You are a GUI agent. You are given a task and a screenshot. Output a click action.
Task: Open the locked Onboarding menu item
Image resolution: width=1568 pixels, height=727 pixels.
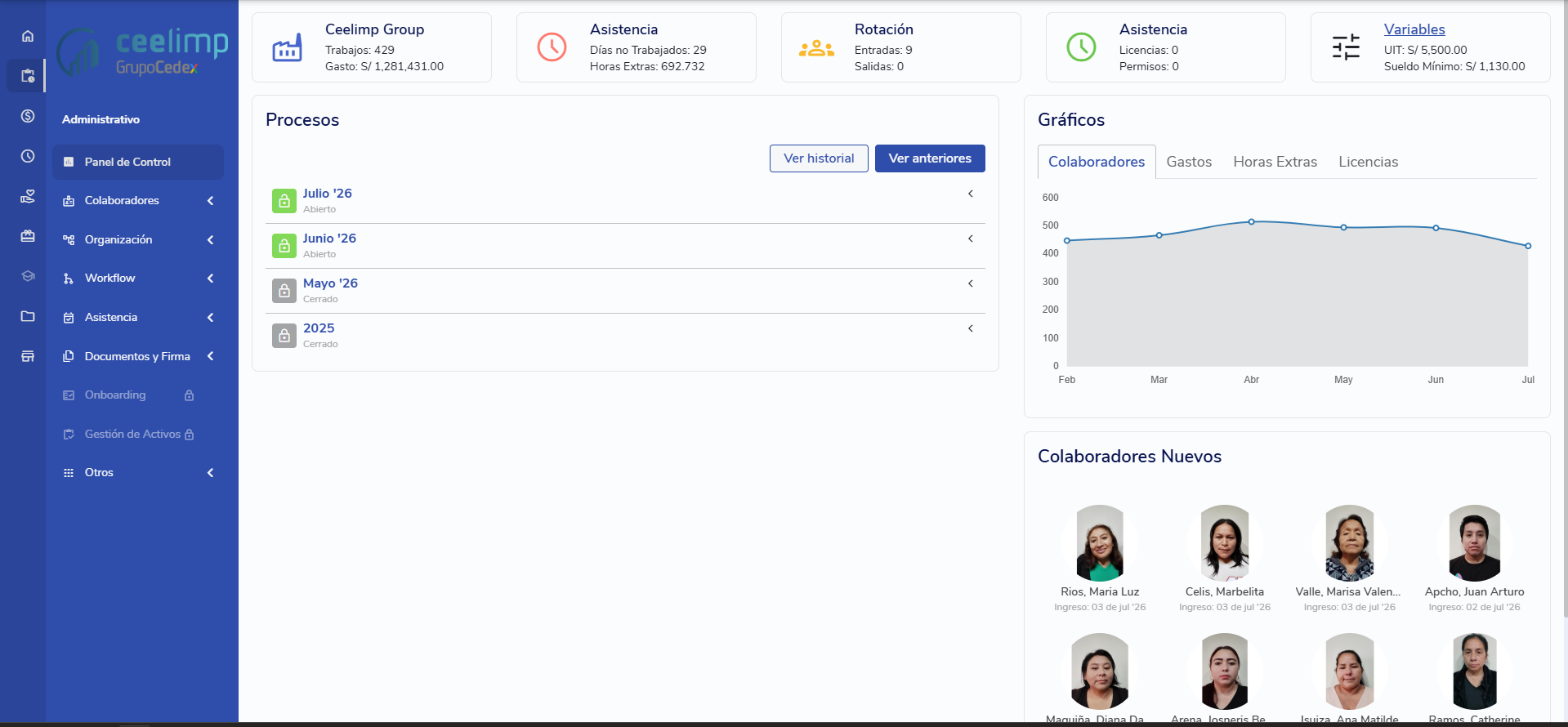coord(137,395)
